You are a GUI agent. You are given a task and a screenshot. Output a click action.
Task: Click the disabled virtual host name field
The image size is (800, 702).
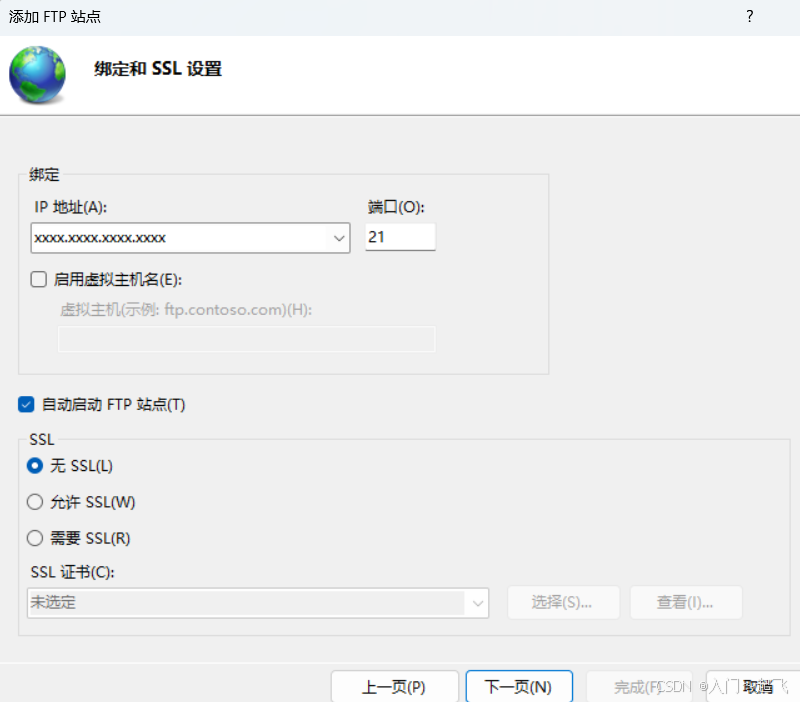tap(246, 339)
